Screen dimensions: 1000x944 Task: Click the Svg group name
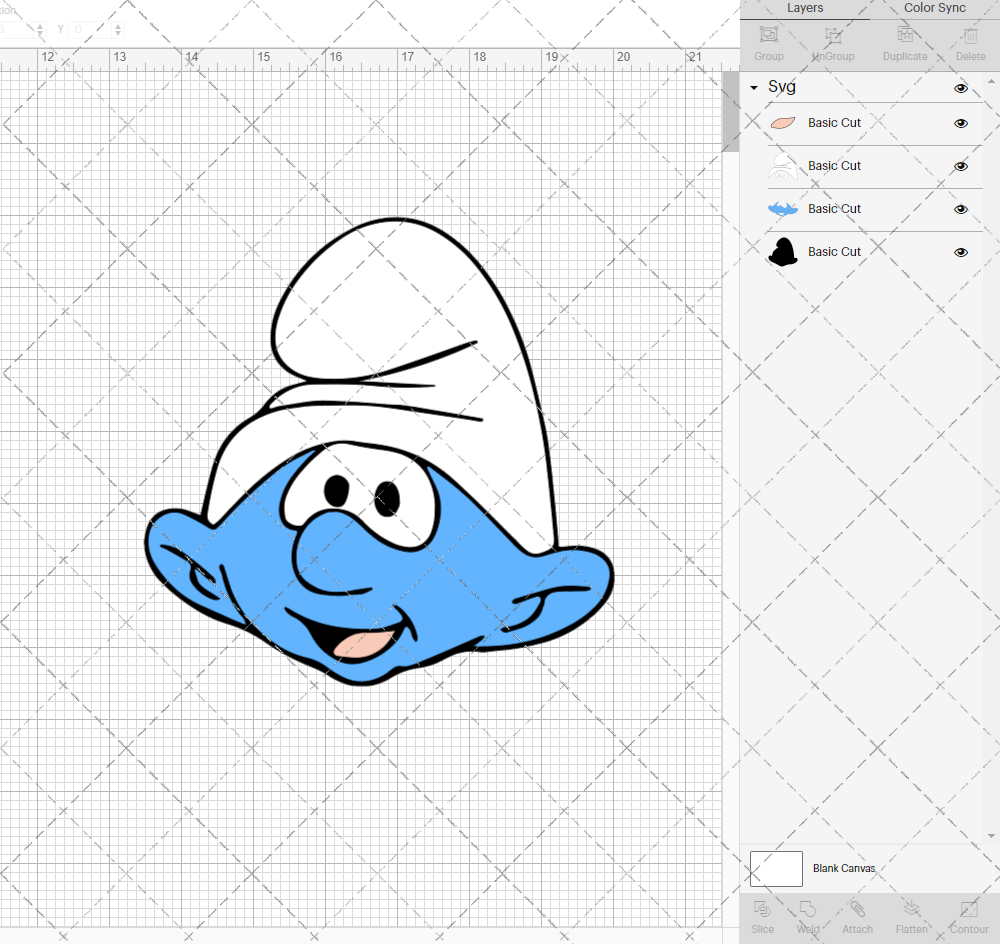pyautogui.click(x=782, y=87)
